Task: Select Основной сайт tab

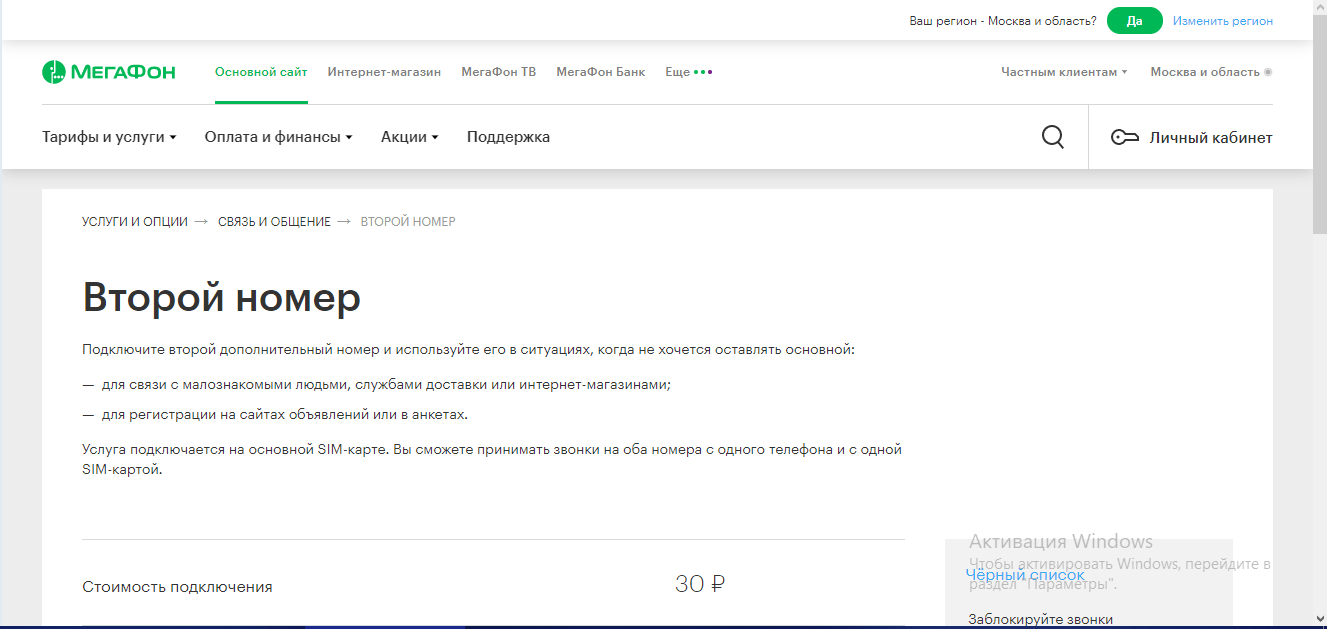Action: (261, 72)
